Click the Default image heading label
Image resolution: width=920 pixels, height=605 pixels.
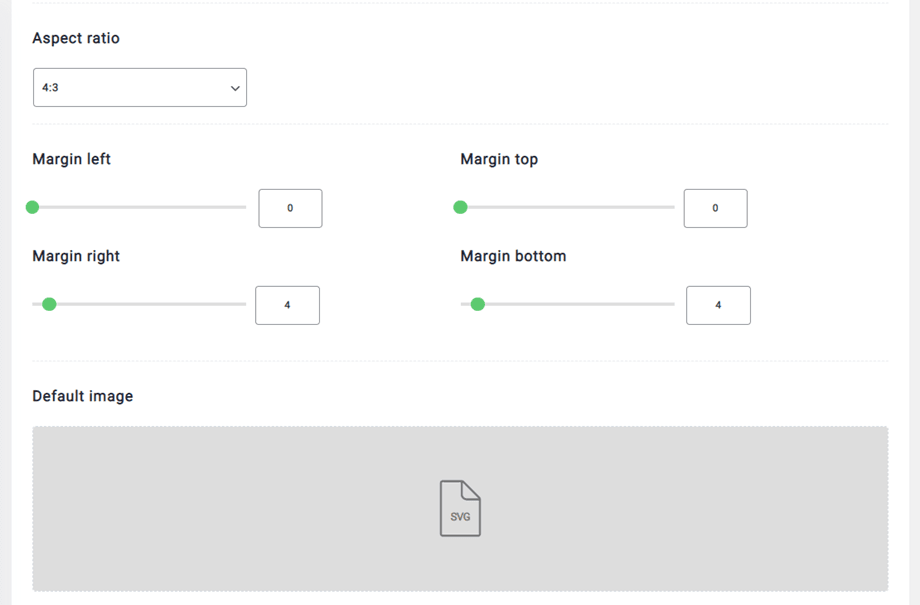click(82, 396)
